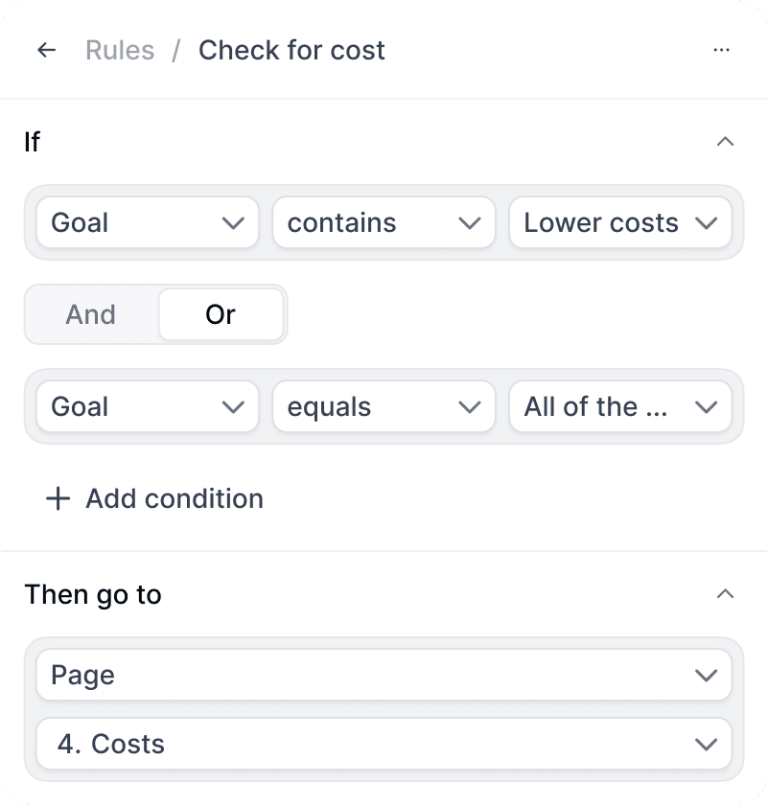
Task: Open the contains operator dropdown
Action: click(383, 222)
